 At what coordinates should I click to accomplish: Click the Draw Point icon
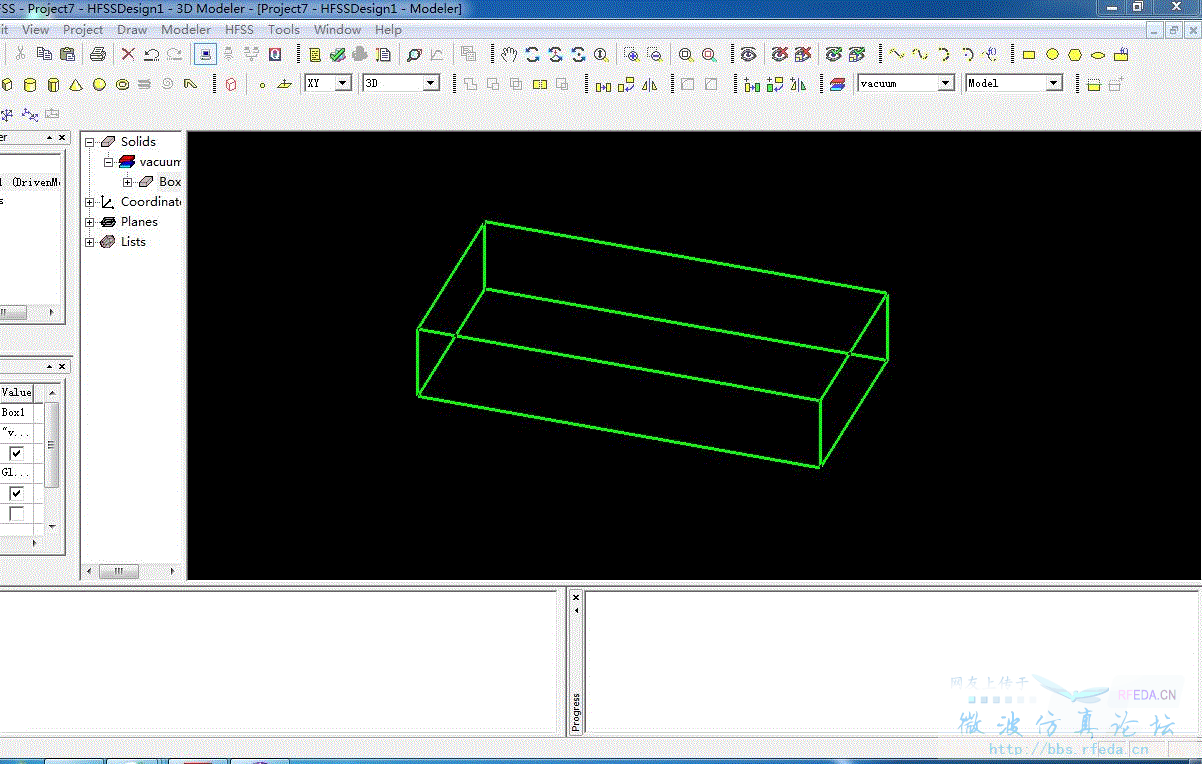[262, 85]
